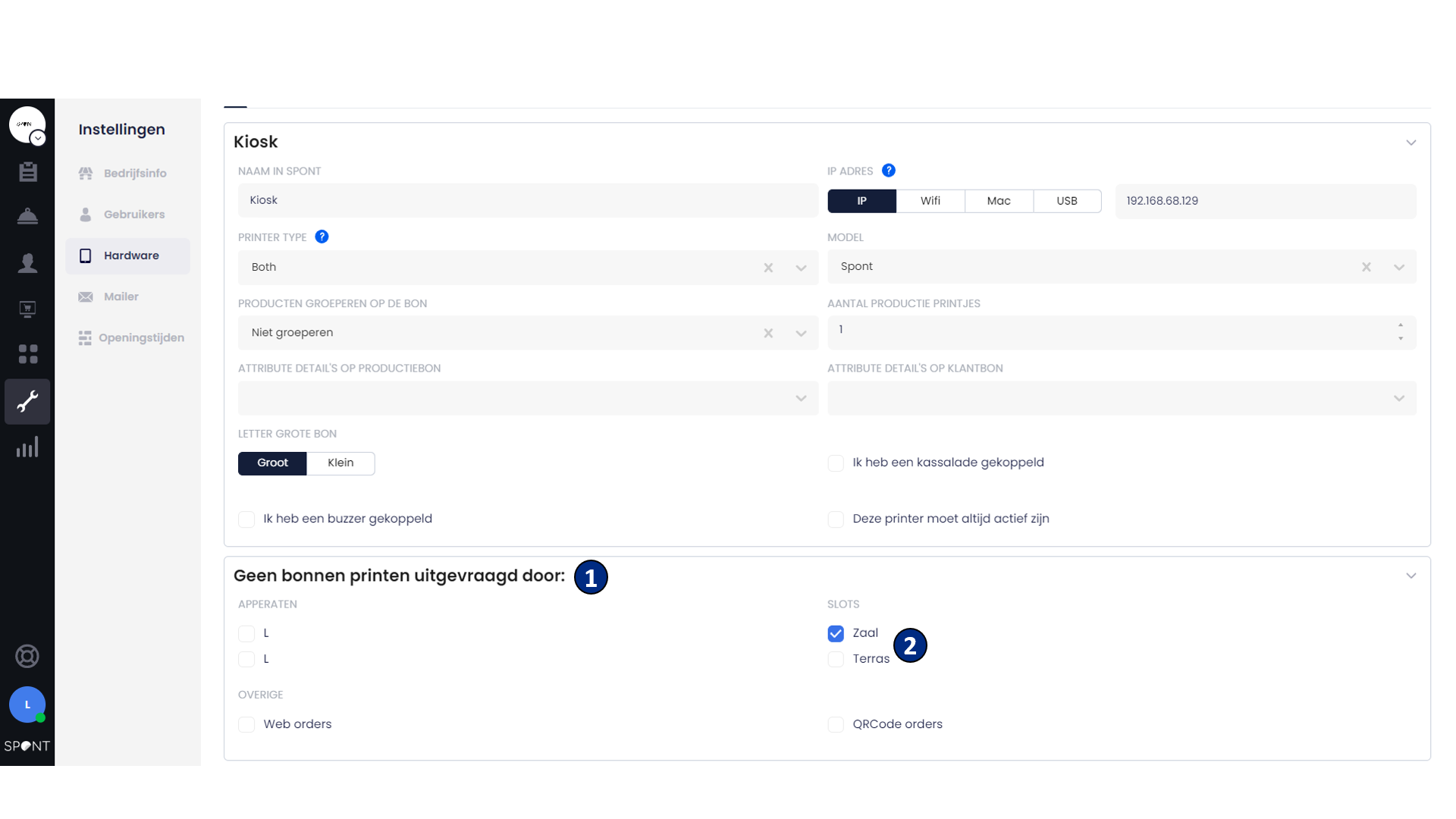Screen dimensions: 1456x819
Task: Click the lifebuoy support icon
Action: pos(27,656)
